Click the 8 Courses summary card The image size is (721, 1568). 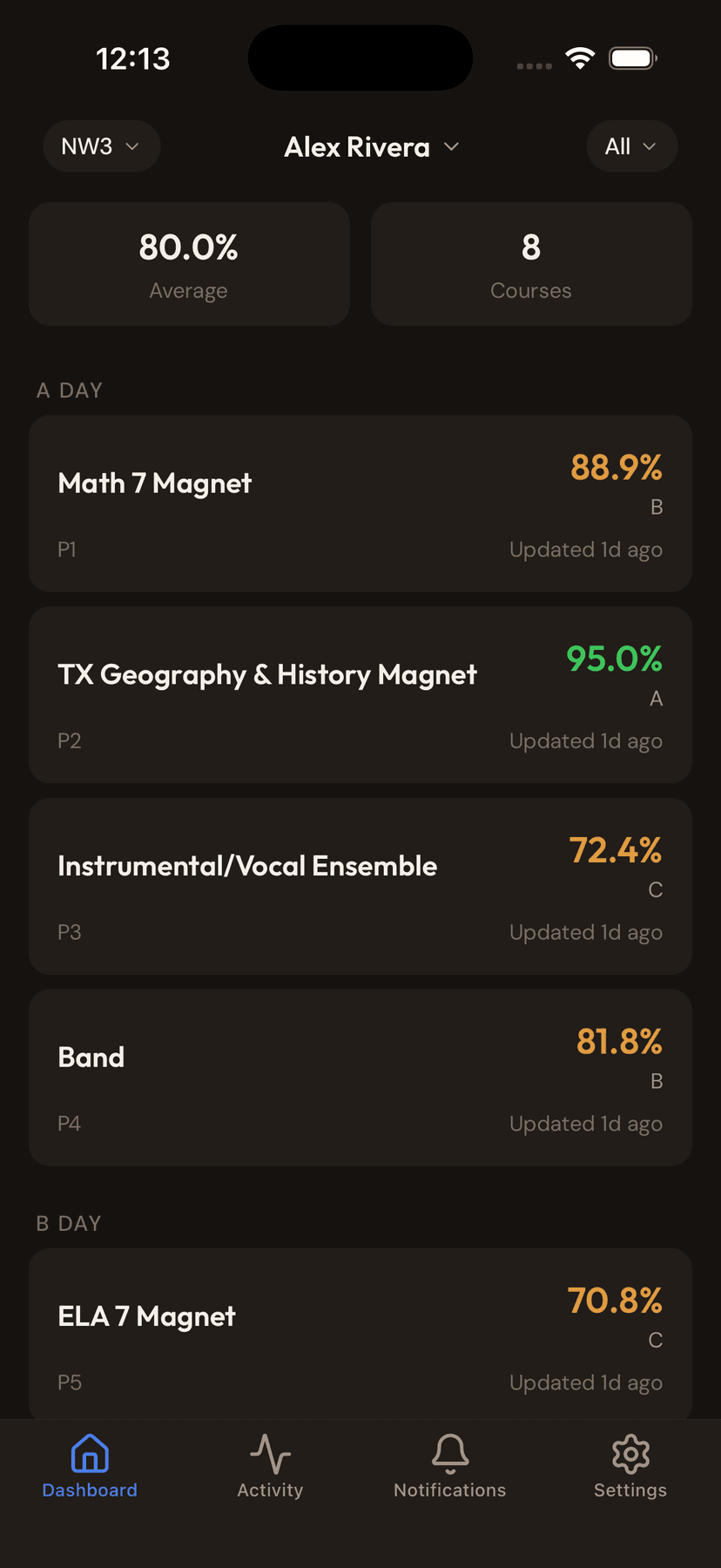(x=530, y=264)
